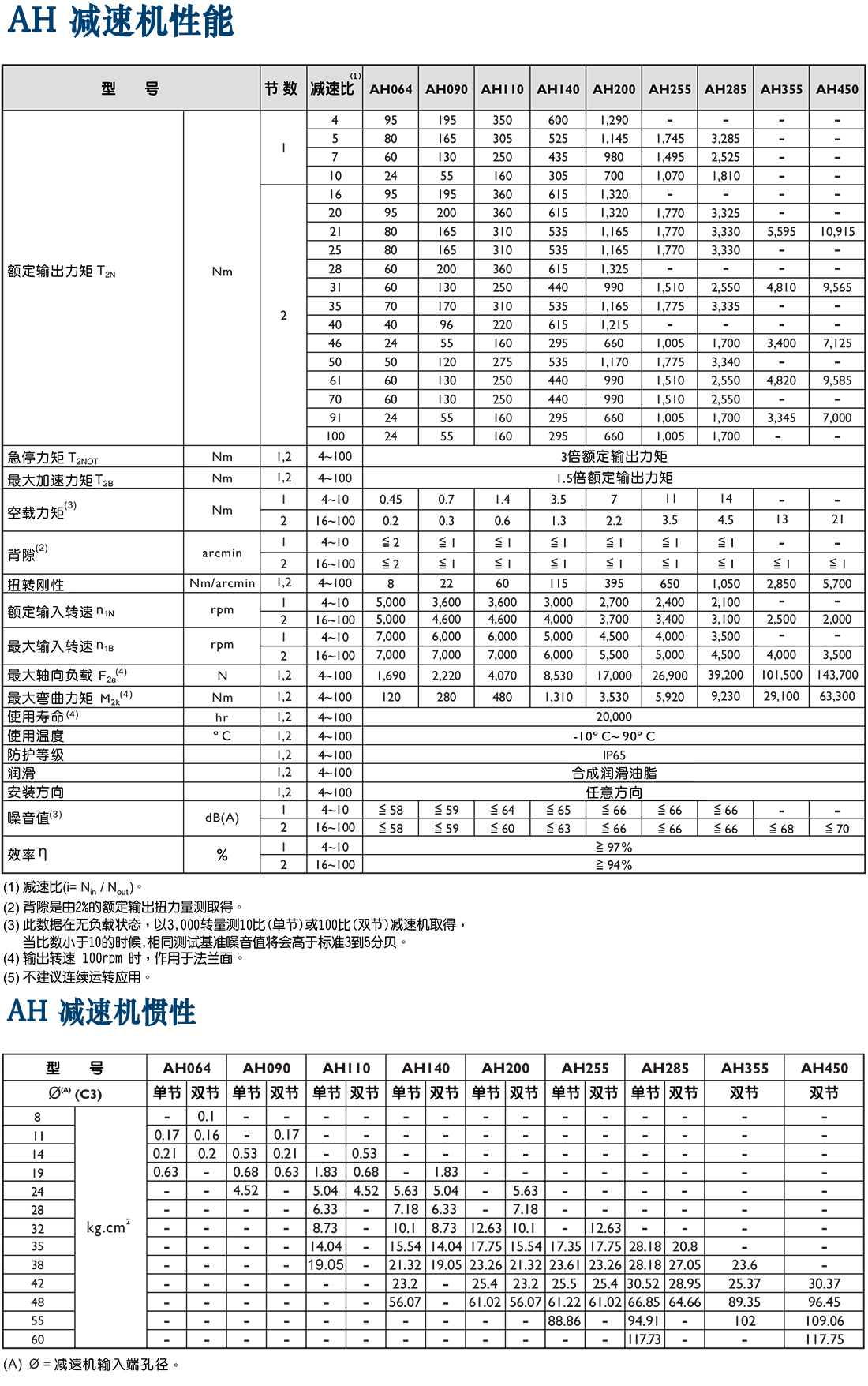Click AH064 header in the performance table
This screenshot has width=868, height=1386.
391,89
